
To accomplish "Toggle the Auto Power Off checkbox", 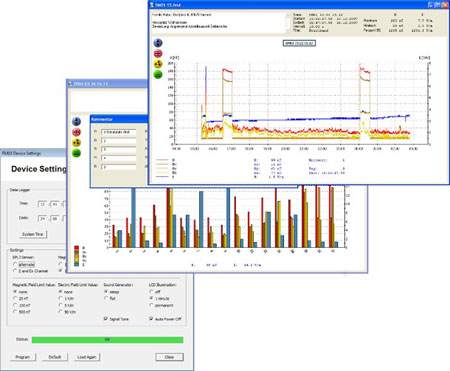I will pyautogui.click(x=151, y=319).
